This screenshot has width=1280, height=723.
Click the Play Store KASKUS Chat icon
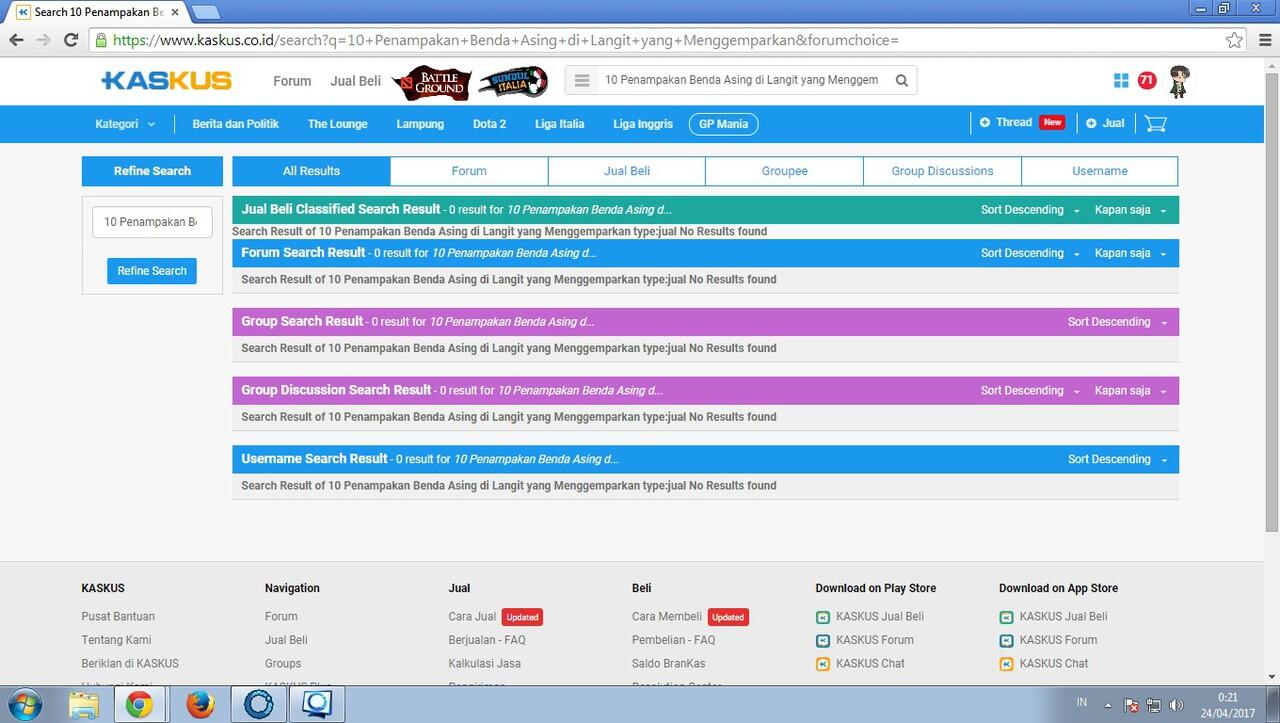tap(823, 664)
